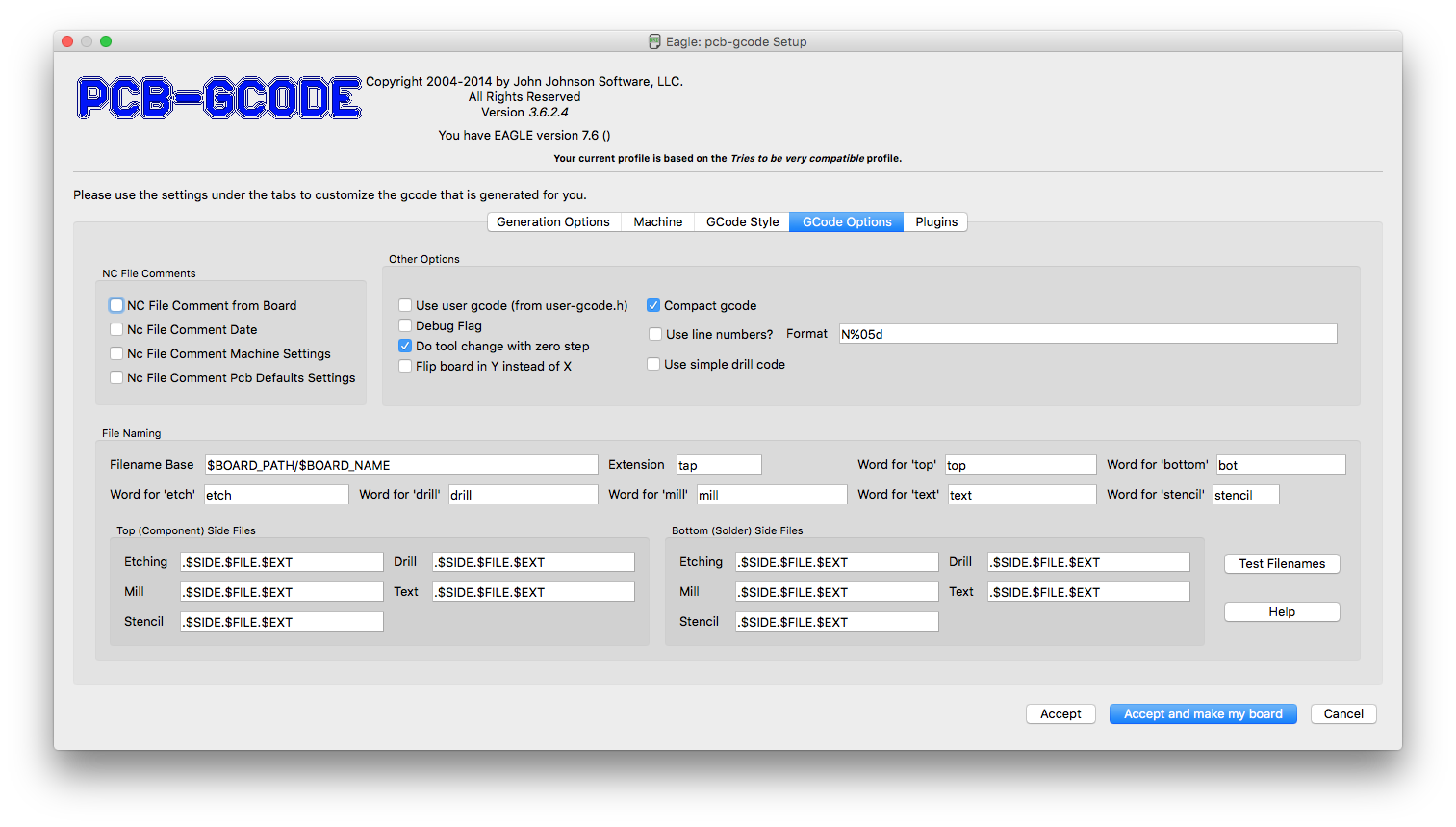Click the 'Bottom (Solder) Side Files' label
The width and height of the screenshot is (1456, 827).
click(737, 530)
